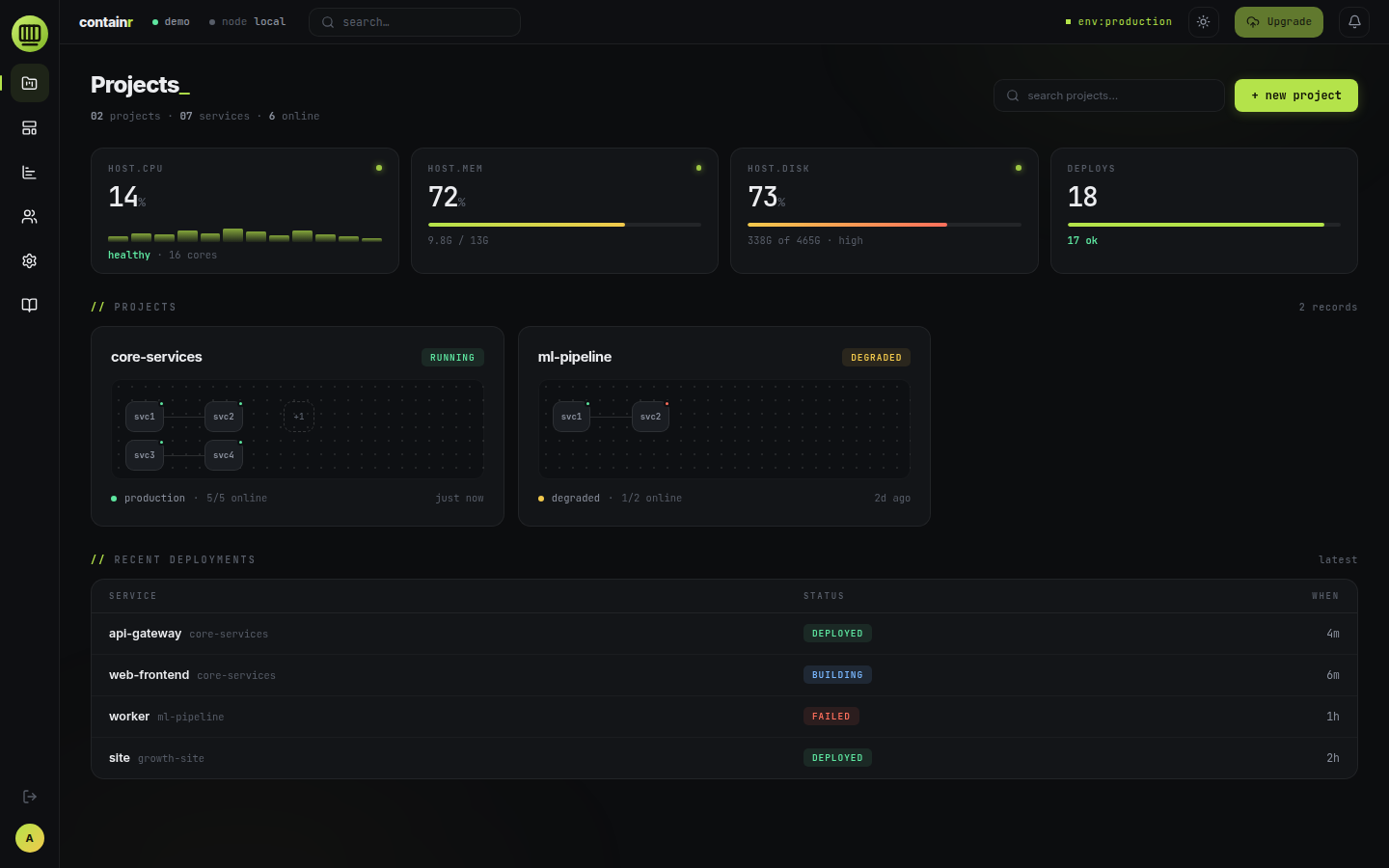
Task: Select svc3 node in core-services
Action: click(x=145, y=455)
